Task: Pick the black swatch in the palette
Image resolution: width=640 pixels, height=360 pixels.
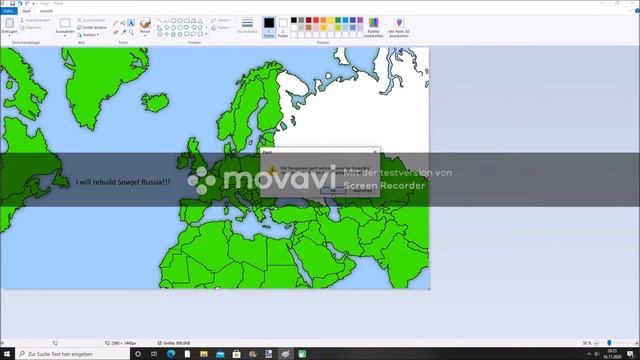Action: click(294, 20)
